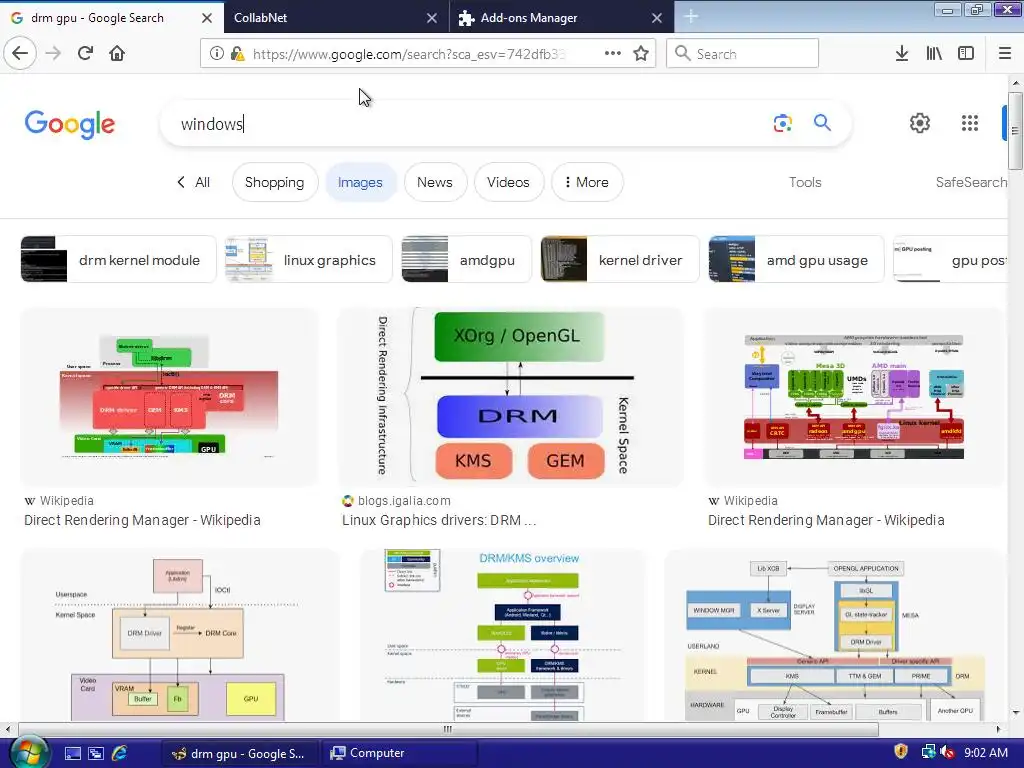Close the Add-ons Manager tab
This screenshot has height=768, width=1024.
(657, 18)
